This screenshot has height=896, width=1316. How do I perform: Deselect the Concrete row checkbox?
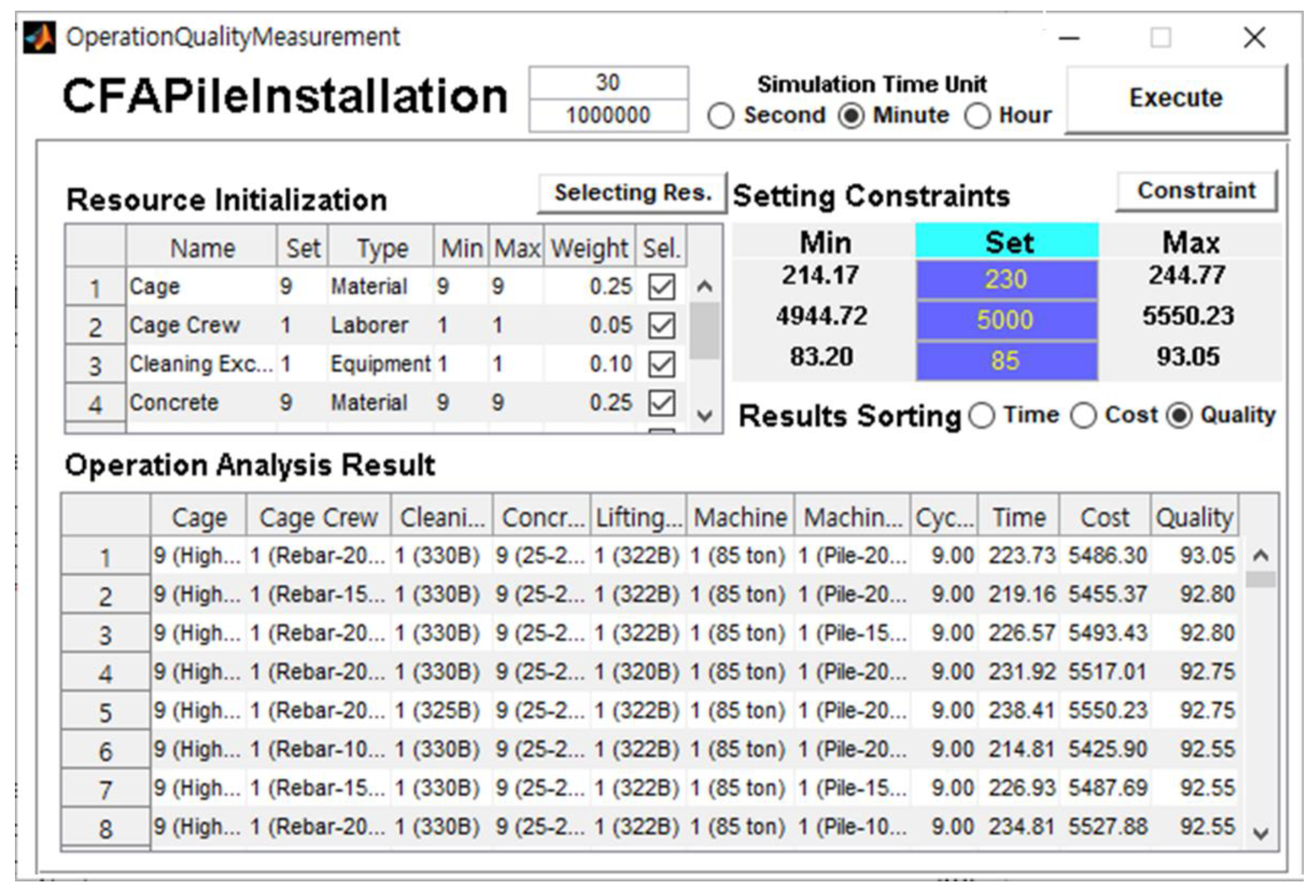pos(662,403)
